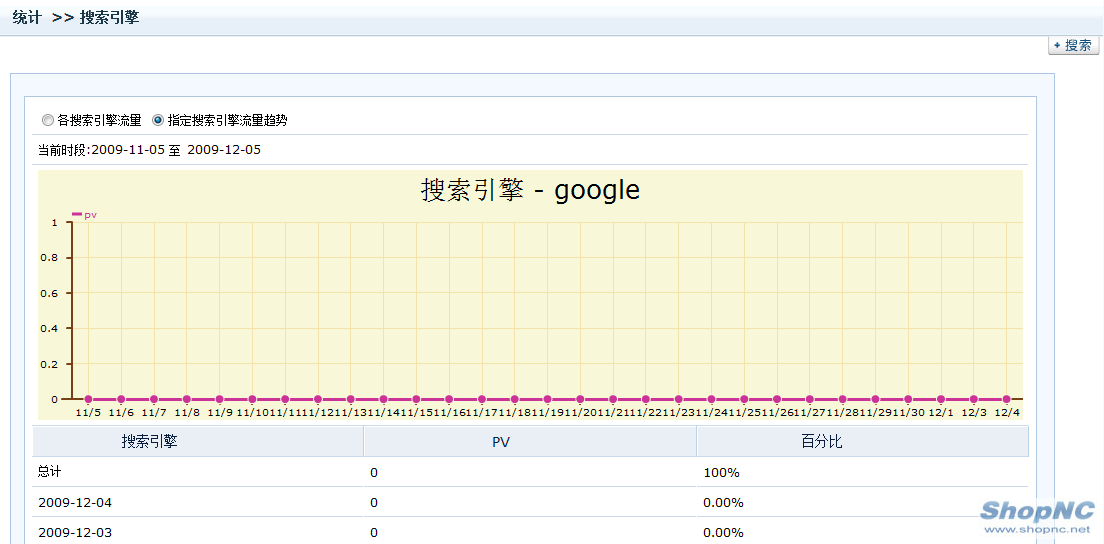Click the 12/4 data point on chart

click(1006, 399)
